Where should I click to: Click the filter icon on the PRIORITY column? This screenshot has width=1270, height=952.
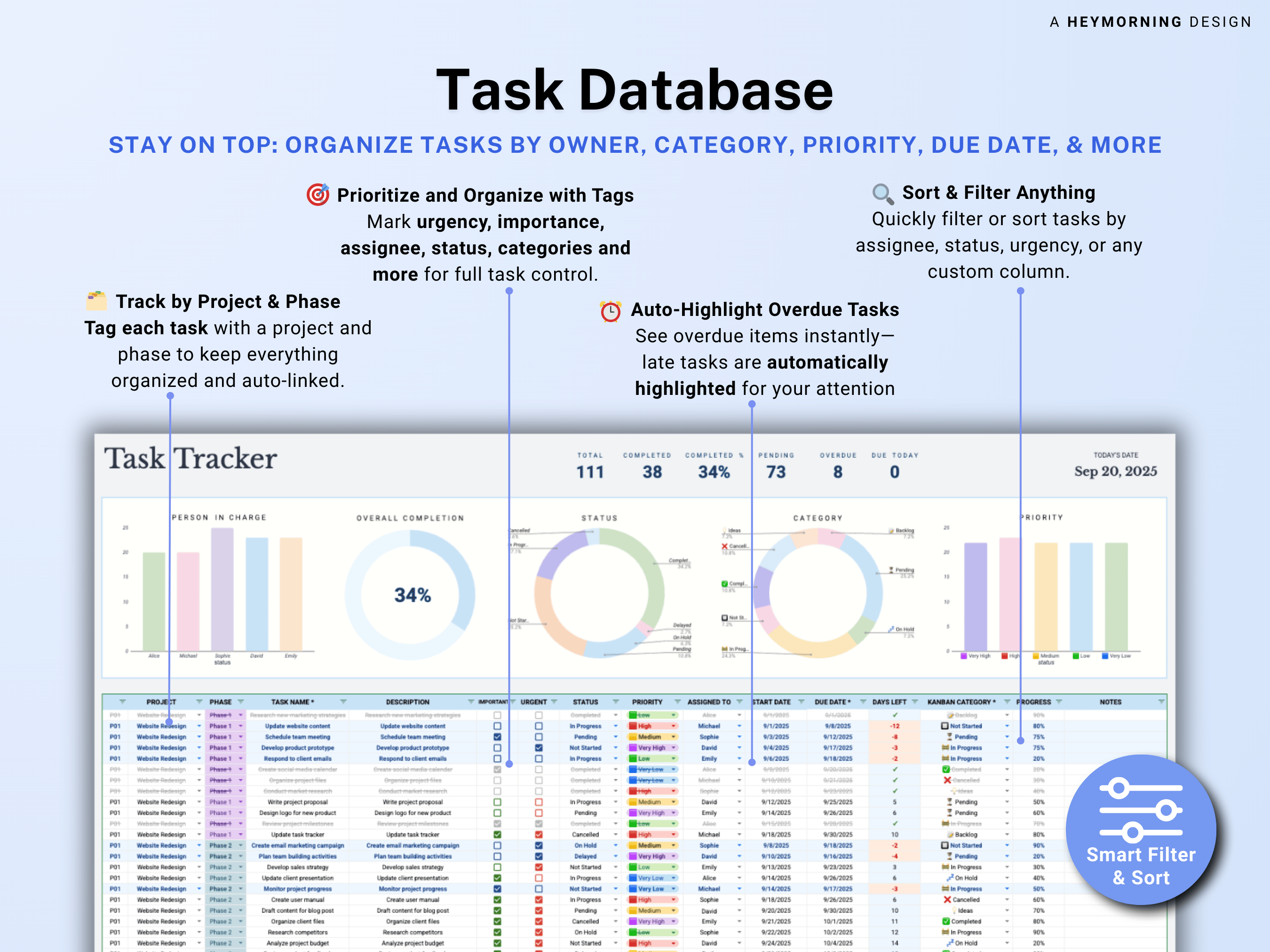[677, 702]
